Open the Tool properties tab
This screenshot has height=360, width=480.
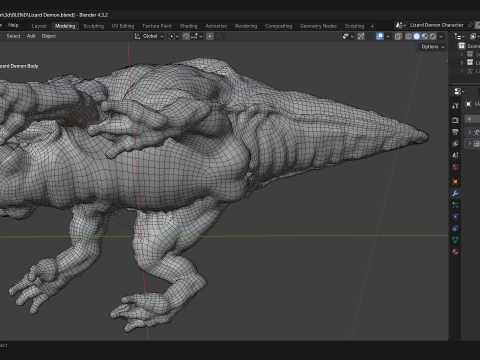455,106
